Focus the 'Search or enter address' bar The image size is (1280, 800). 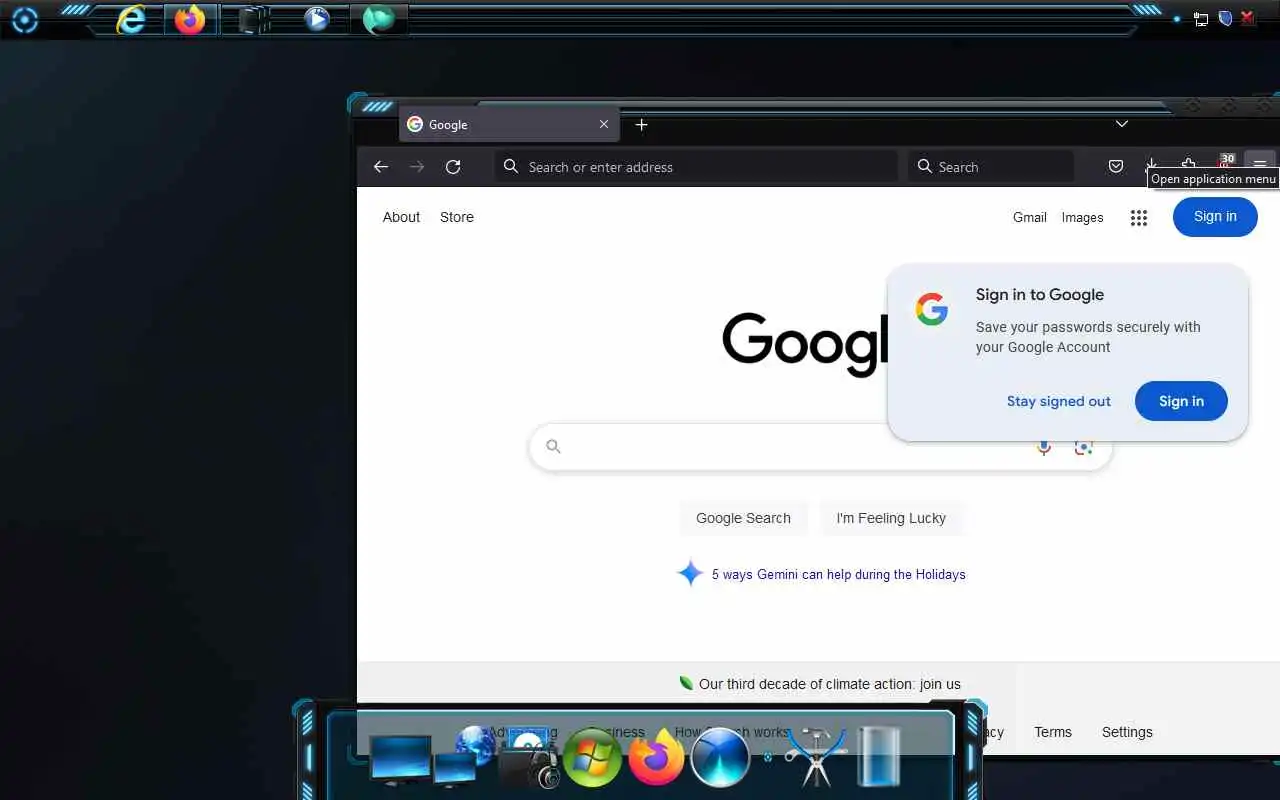(x=696, y=167)
